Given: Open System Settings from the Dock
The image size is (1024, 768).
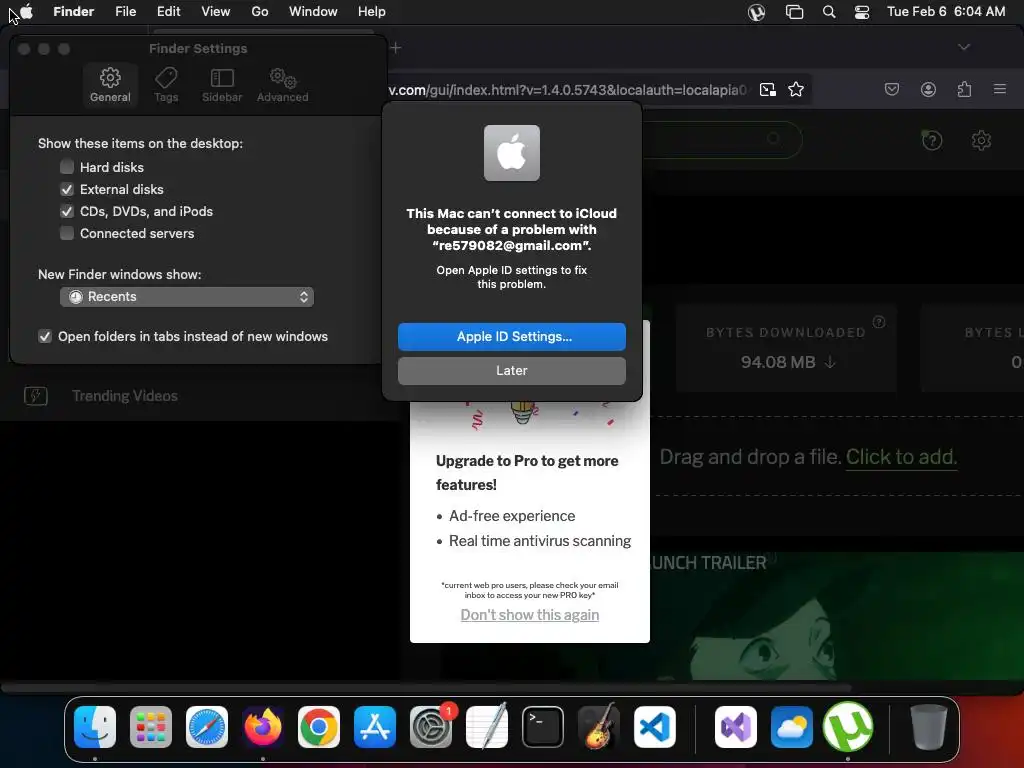Looking at the screenshot, I should pos(431,727).
